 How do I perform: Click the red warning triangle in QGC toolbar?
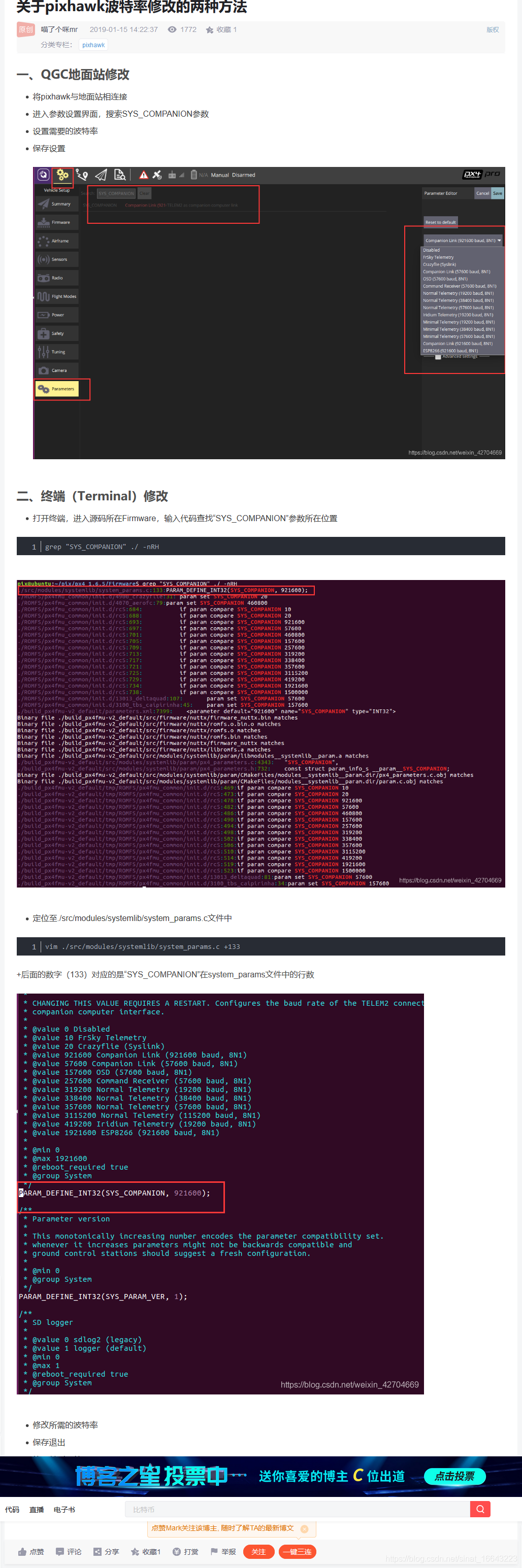tap(144, 175)
